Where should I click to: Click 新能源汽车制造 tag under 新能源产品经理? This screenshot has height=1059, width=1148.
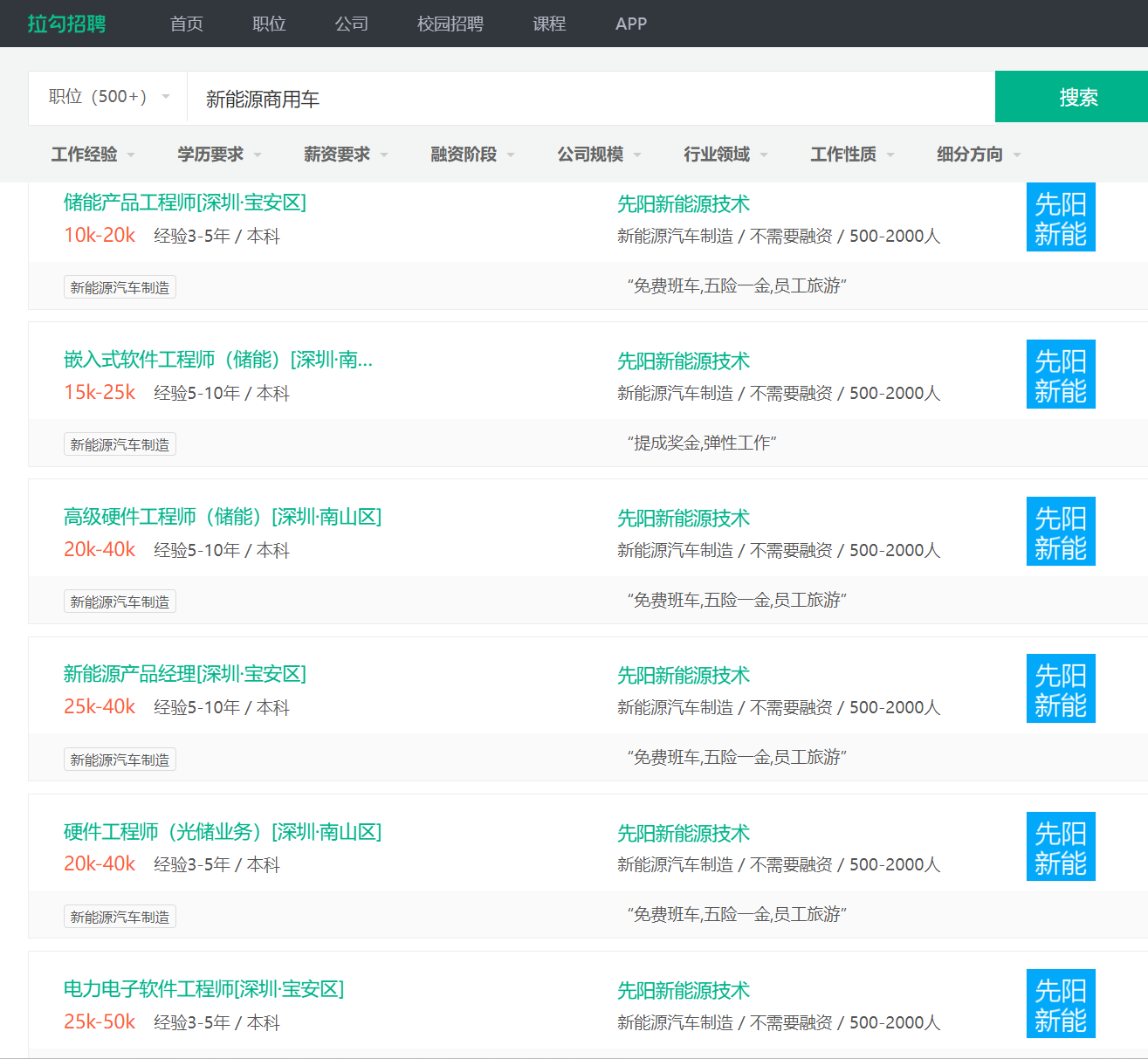(120, 760)
